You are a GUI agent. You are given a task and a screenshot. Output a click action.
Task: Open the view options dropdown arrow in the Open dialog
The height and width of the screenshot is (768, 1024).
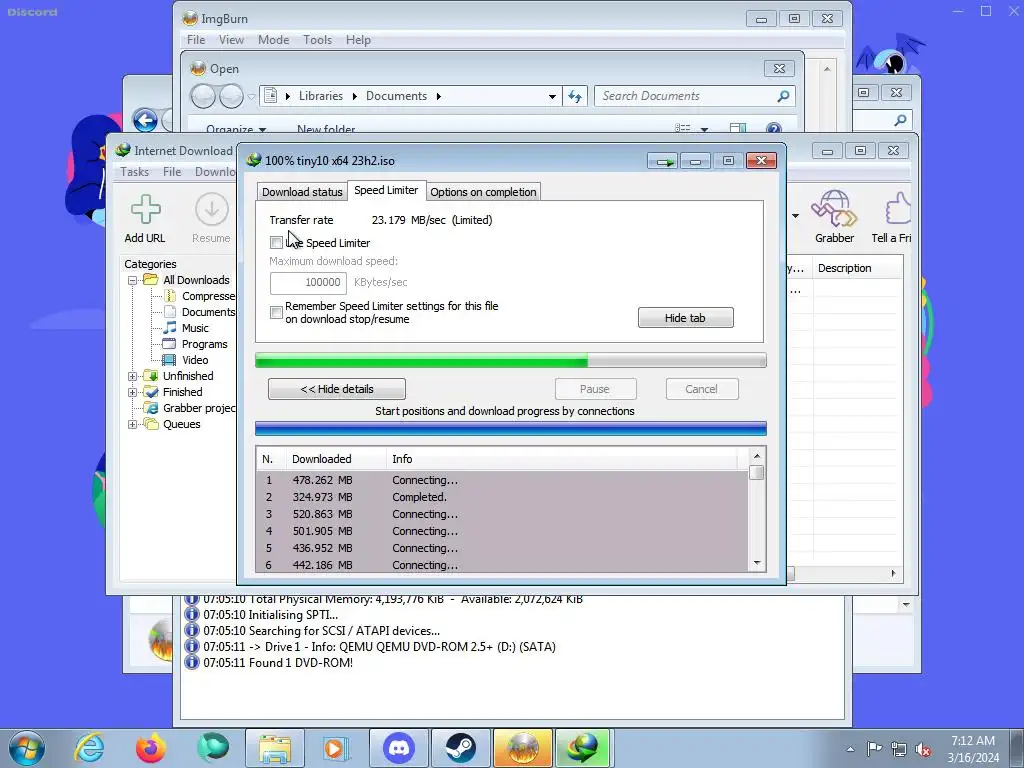pyautogui.click(x=704, y=129)
